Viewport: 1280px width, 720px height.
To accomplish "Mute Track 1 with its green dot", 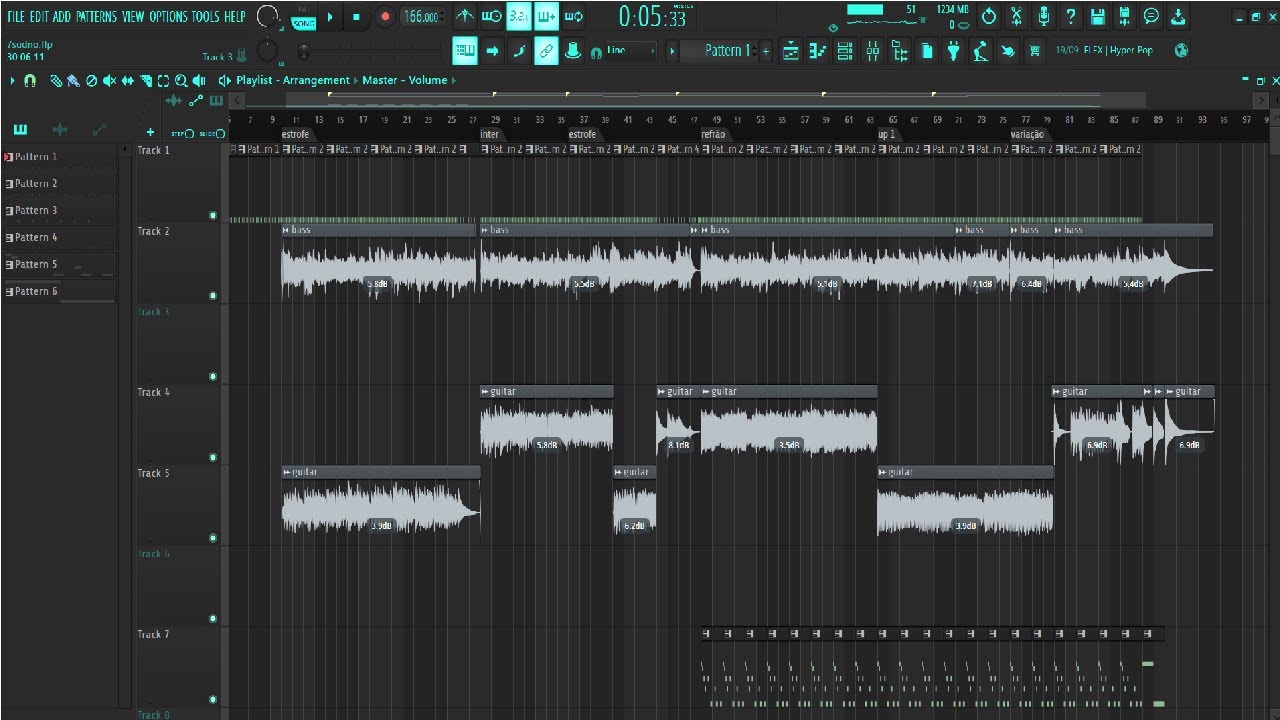I will click(213, 215).
